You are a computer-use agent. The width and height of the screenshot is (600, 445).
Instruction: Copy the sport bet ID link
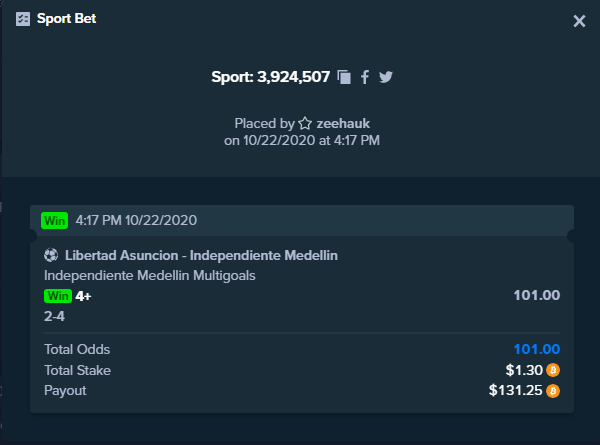(344, 77)
